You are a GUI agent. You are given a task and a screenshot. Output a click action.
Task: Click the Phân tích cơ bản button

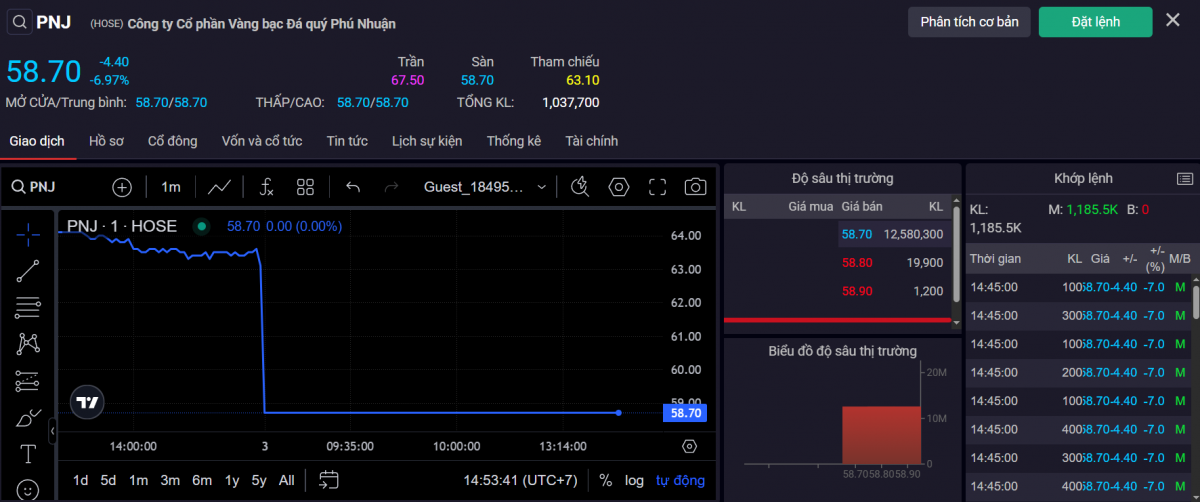coord(969,22)
